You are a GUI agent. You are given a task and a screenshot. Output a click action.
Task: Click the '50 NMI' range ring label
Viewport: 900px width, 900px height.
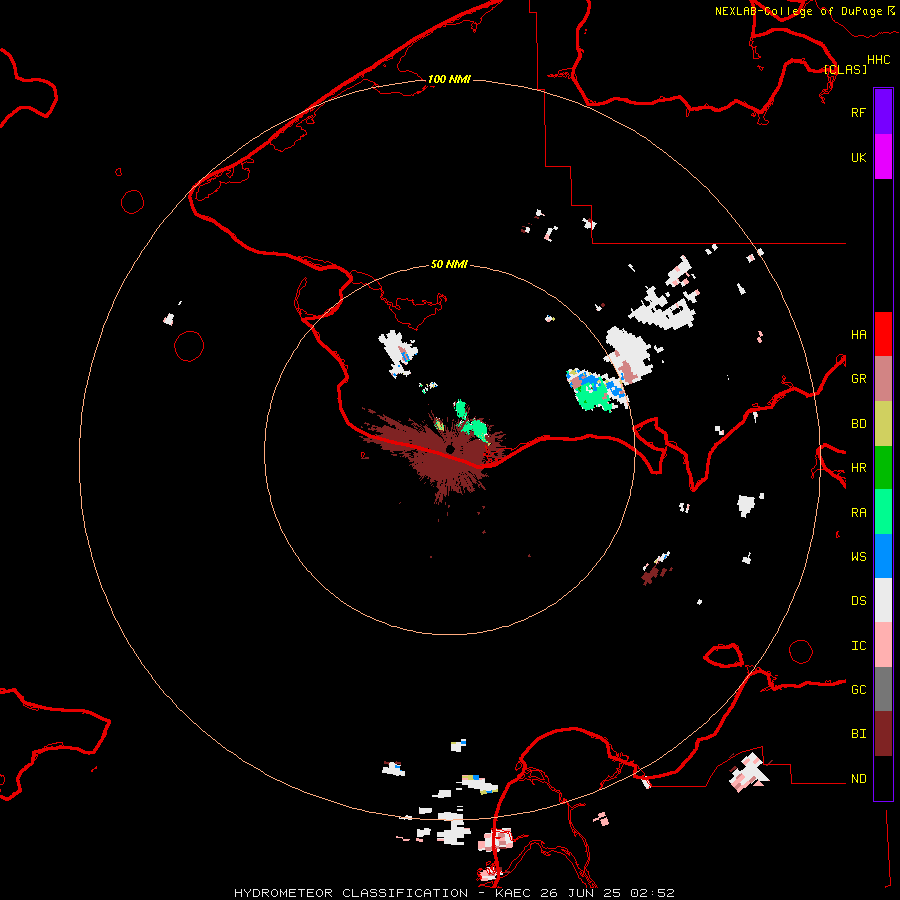(449, 264)
